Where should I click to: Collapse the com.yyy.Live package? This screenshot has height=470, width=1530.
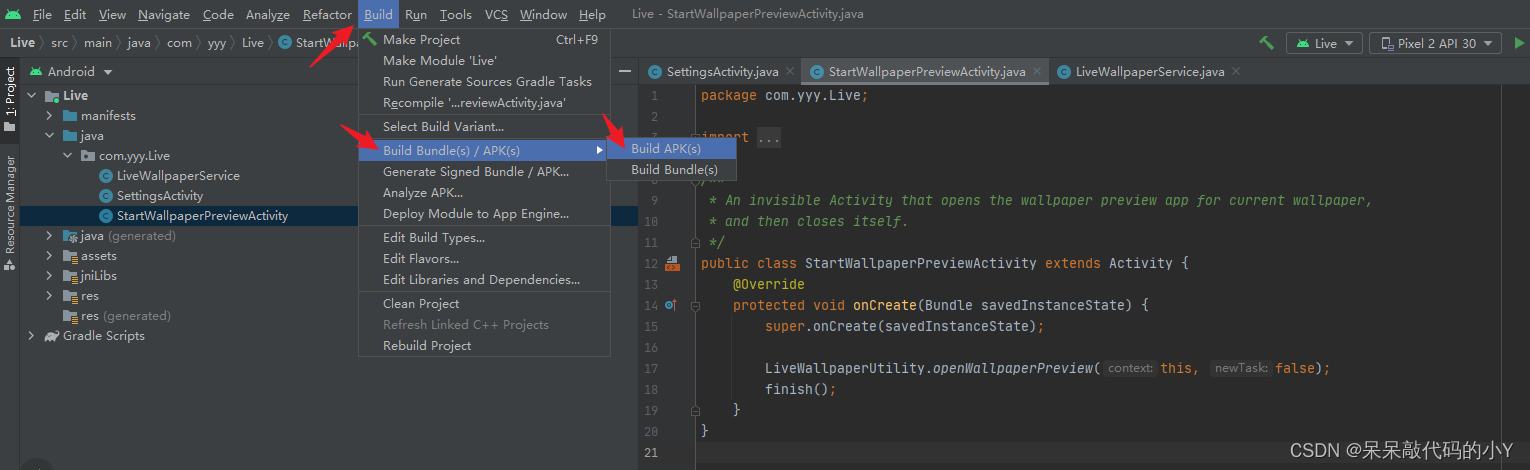(x=67, y=155)
